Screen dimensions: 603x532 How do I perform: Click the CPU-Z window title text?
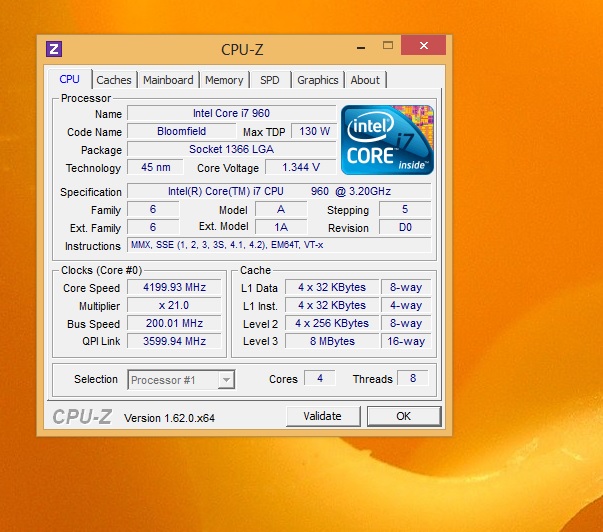click(242, 50)
